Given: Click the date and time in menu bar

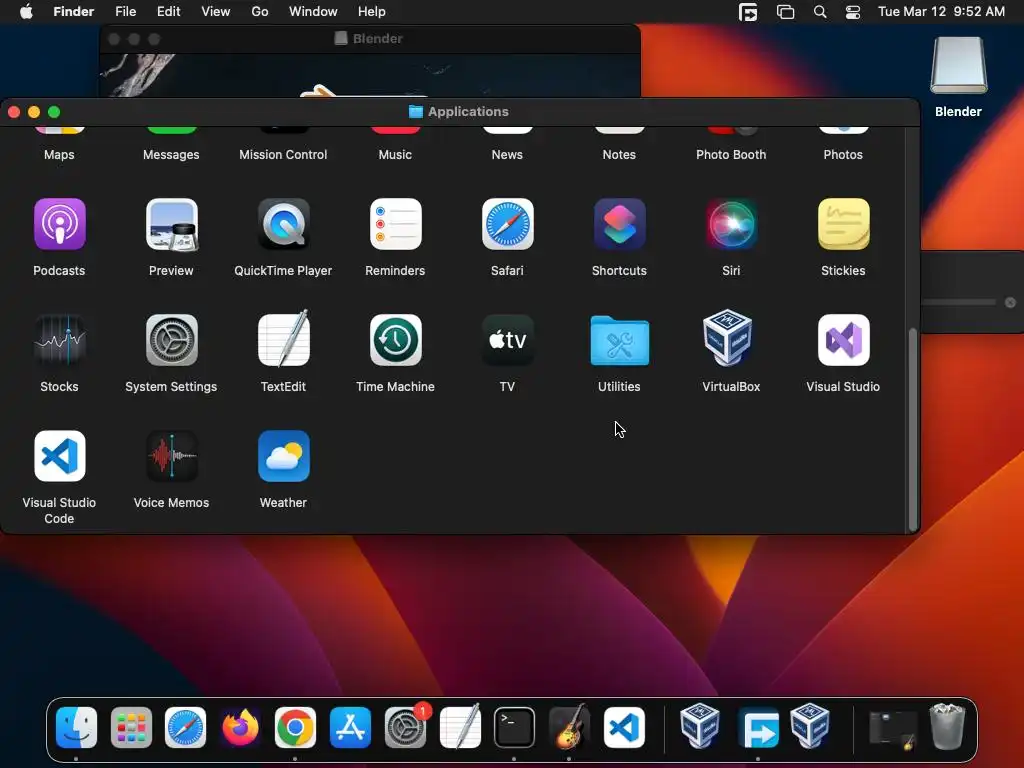Looking at the screenshot, I should pos(941,12).
